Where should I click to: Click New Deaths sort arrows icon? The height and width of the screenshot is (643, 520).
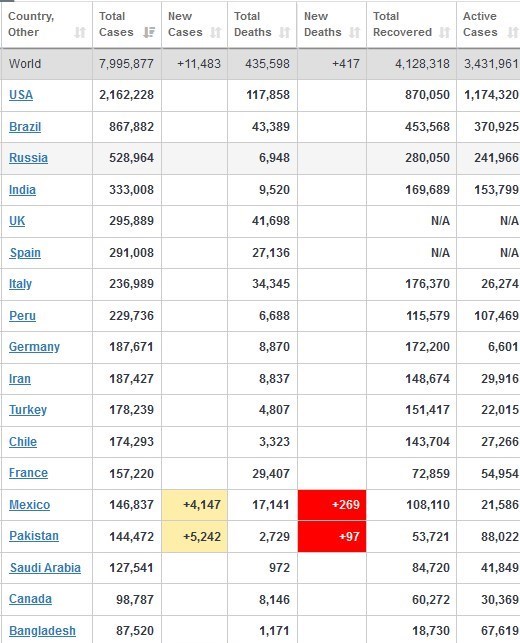pyautogui.click(x=354, y=32)
